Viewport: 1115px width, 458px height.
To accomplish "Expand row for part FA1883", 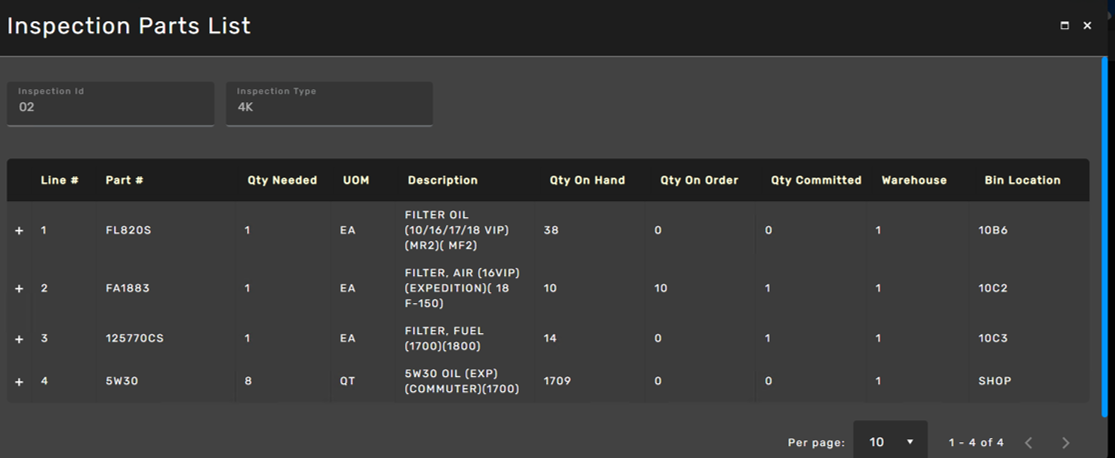I will 19,288.
